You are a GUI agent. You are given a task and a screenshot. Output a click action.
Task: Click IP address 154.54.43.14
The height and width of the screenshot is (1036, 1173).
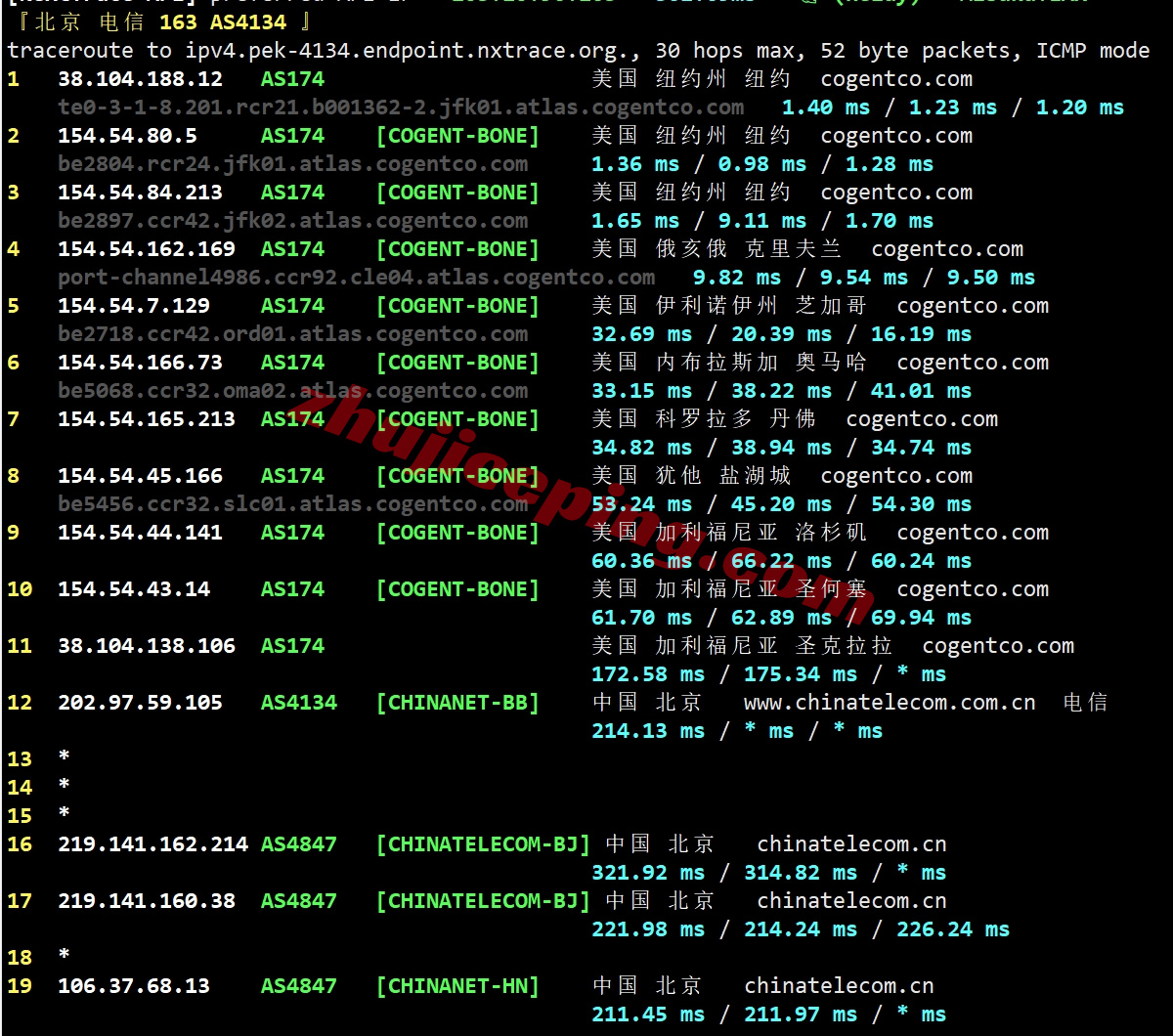click(134, 589)
